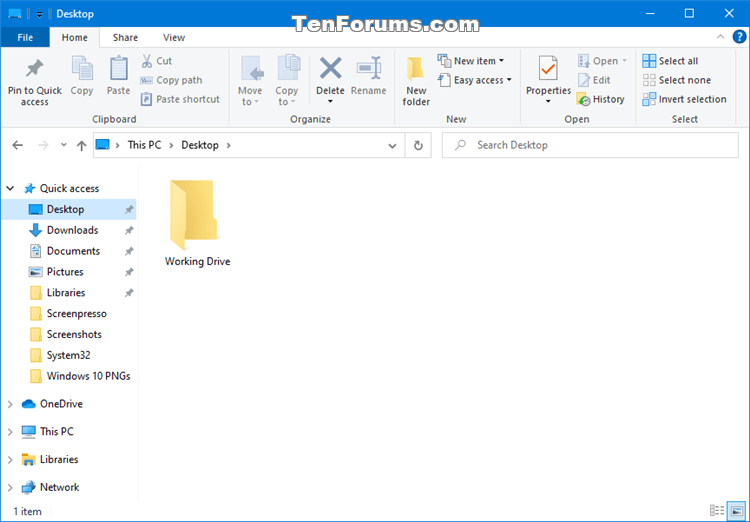The width and height of the screenshot is (750, 522).
Task: Click Select none
Action: tap(676, 80)
